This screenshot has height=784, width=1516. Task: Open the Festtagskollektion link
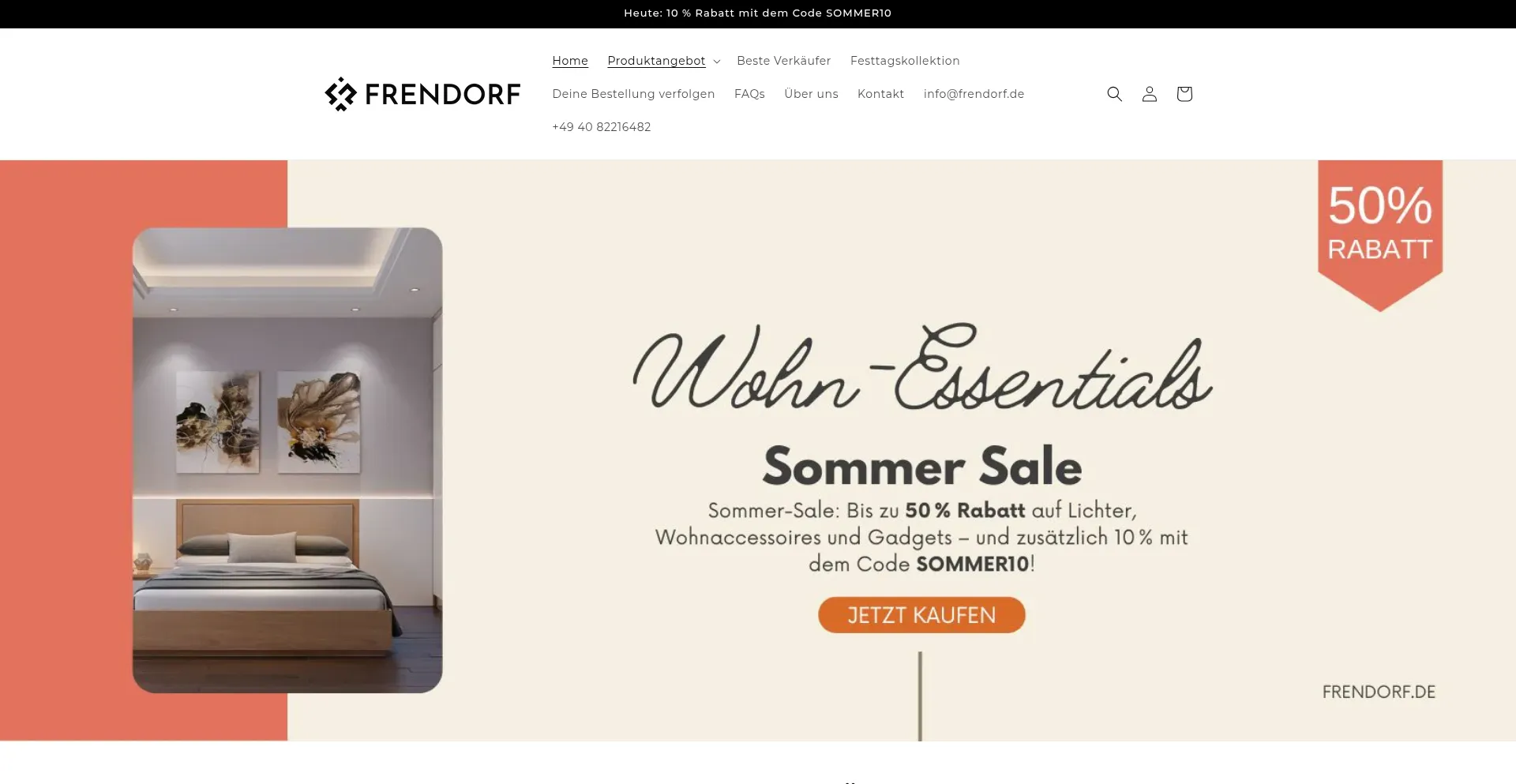pos(905,61)
